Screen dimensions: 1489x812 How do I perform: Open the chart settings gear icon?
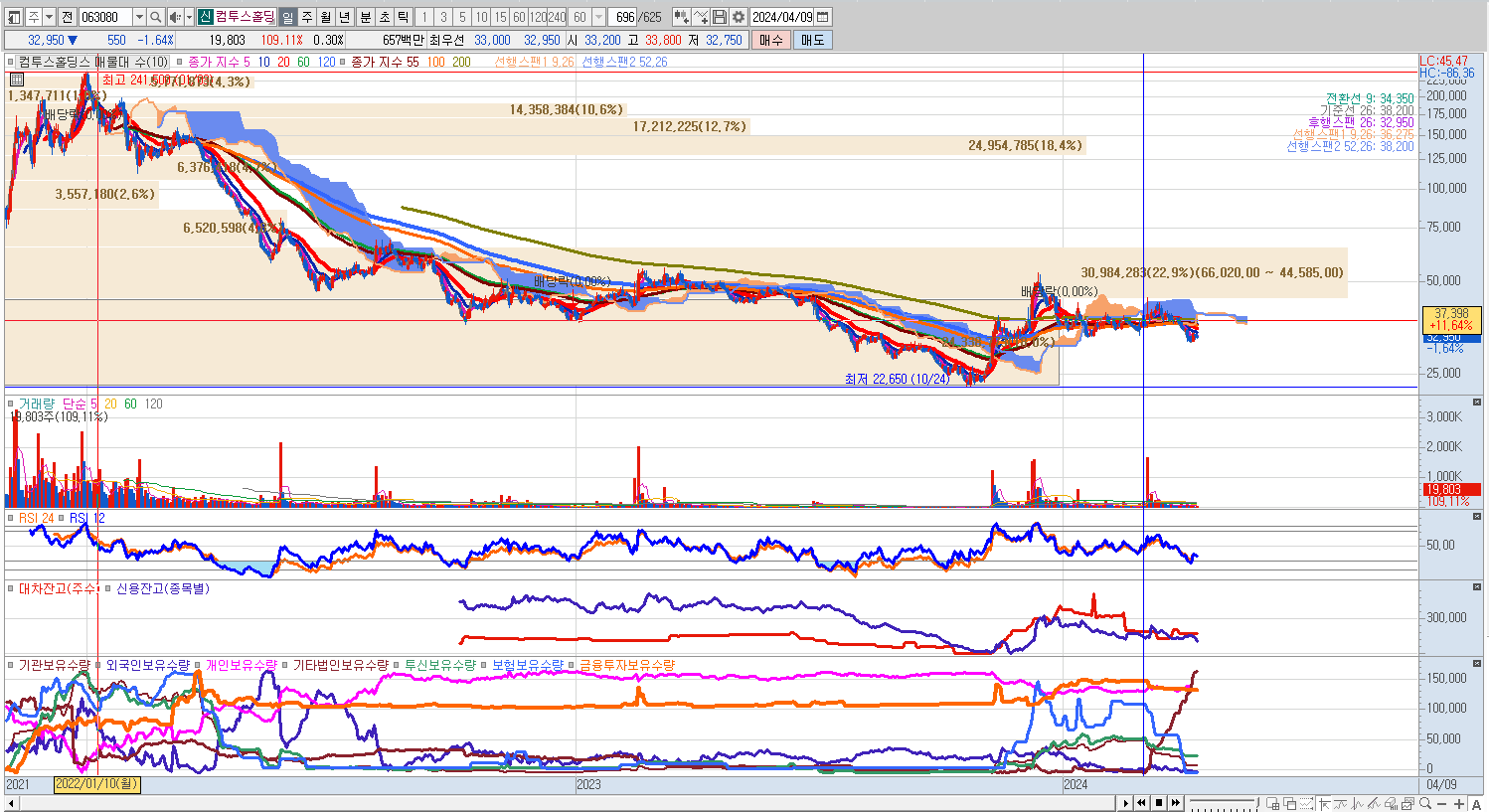click(x=739, y=17)
